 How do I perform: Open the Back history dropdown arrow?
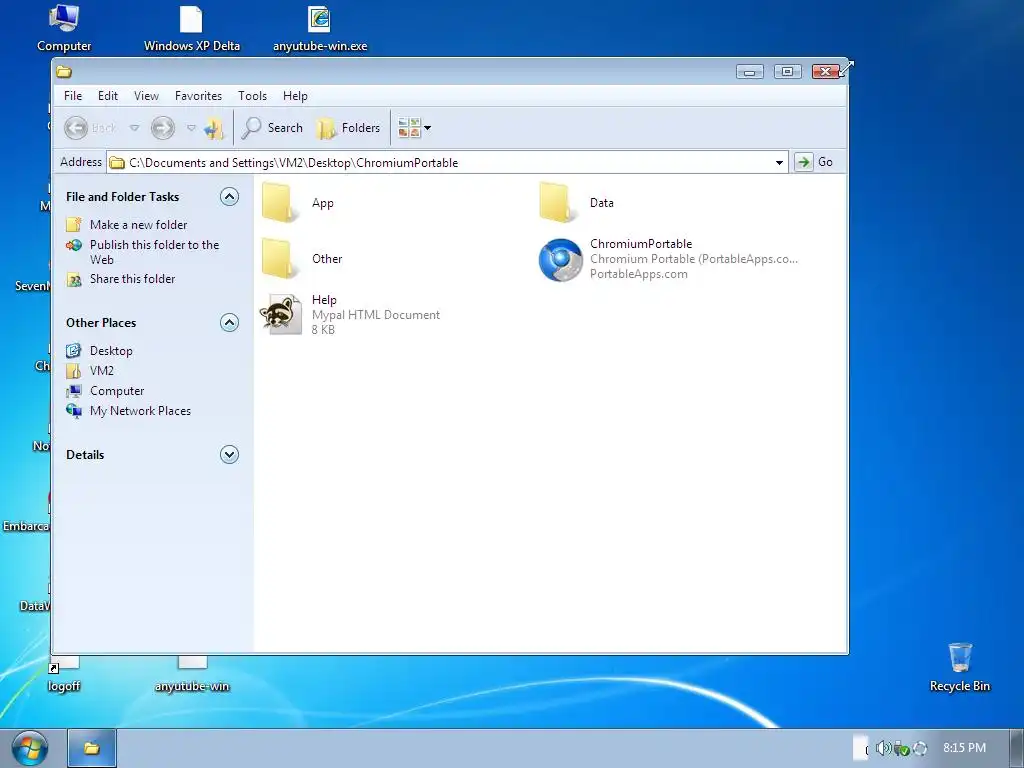134,128
